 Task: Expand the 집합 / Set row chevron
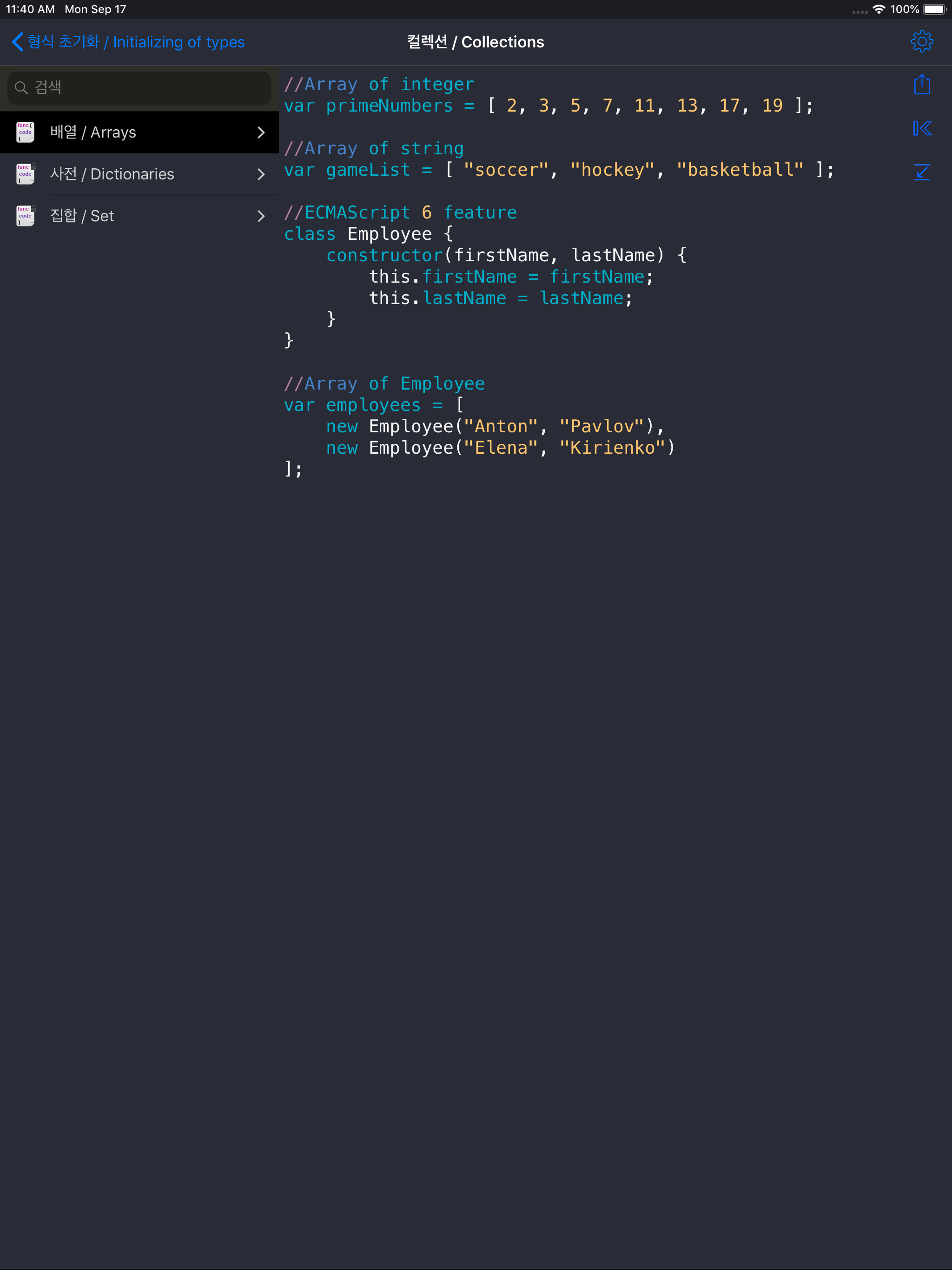pos(261,216)
